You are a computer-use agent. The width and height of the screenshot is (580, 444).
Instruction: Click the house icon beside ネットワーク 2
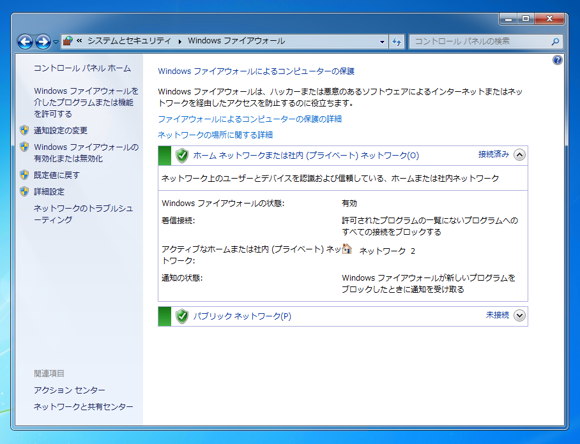[x=347, y=249]
